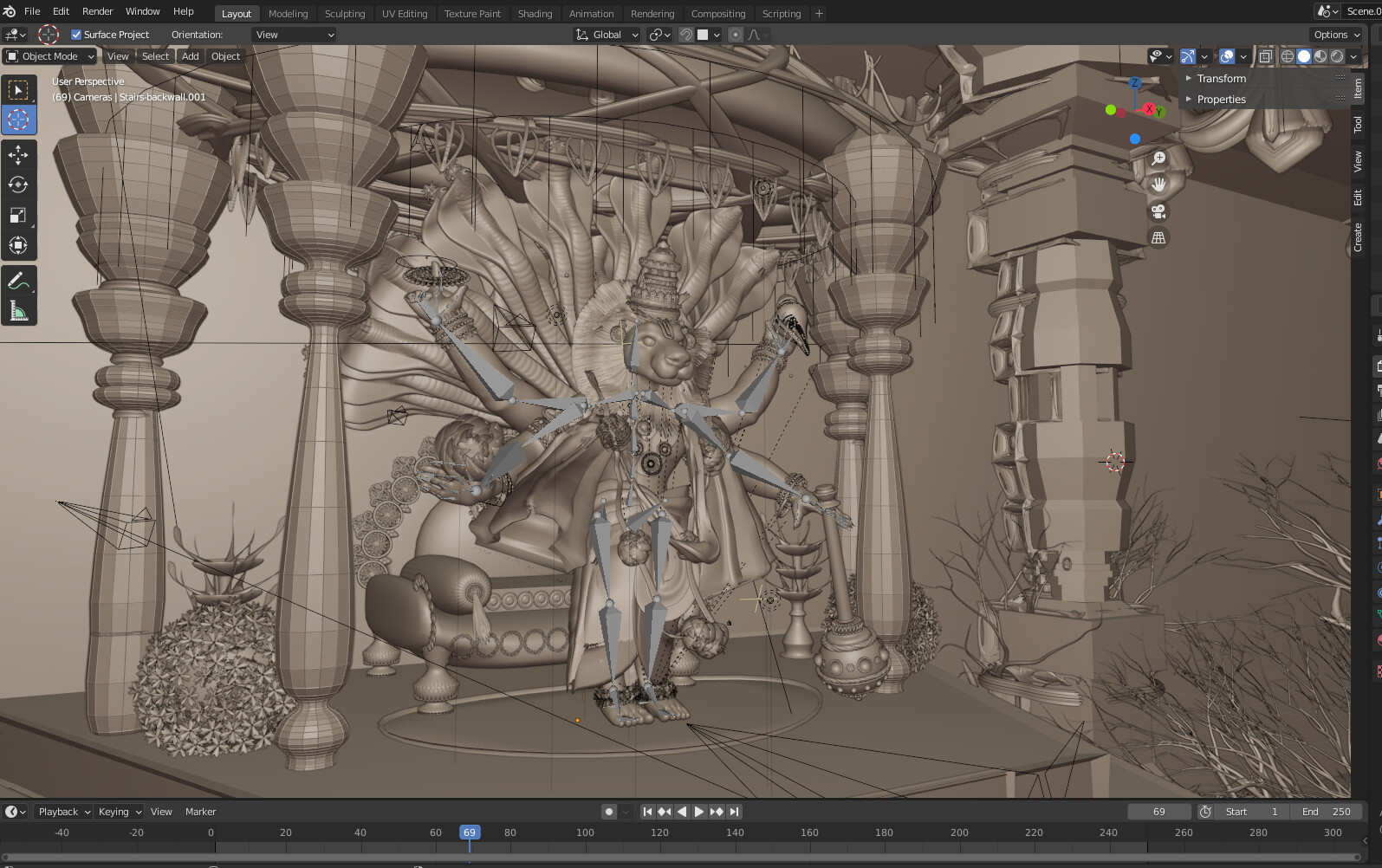
Task: Toggle X-Ray display mode
Action: coord(1266,56)
